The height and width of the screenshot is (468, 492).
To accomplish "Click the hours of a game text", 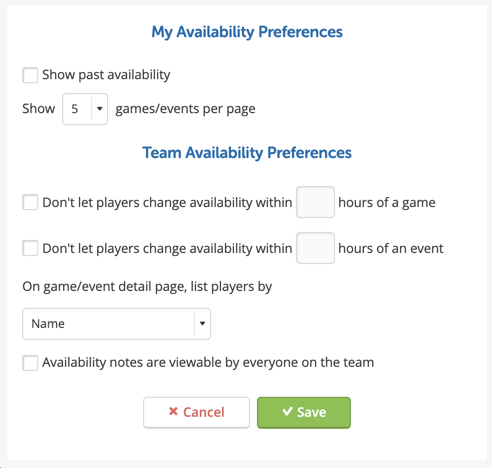I will click(387, 202).
